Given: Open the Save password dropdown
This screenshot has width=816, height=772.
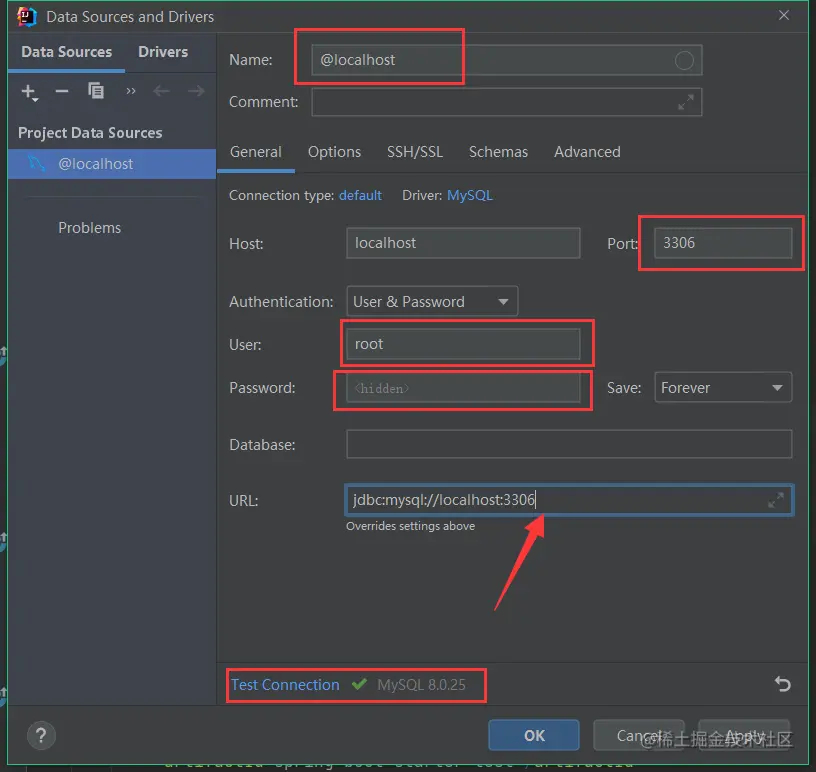Looking at the screenshot, I should [x=723, y=387].
